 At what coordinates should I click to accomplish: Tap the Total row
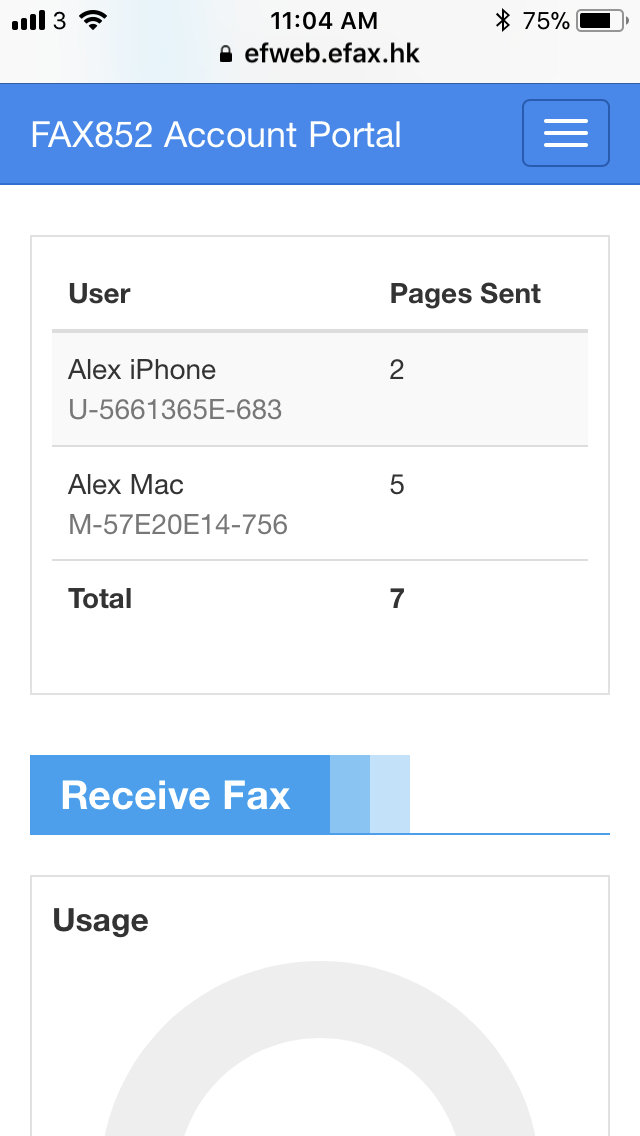tap(320, 599)
